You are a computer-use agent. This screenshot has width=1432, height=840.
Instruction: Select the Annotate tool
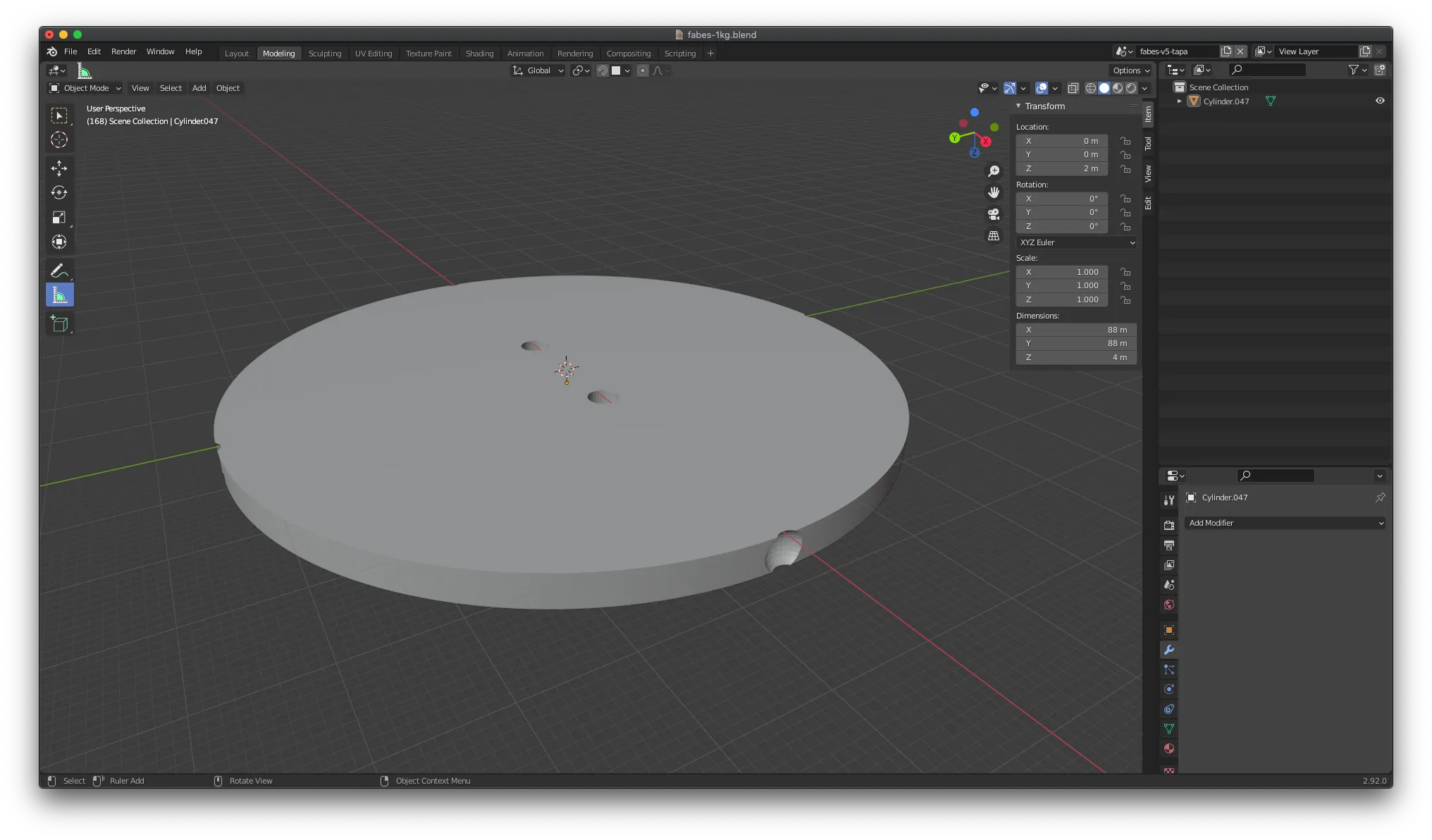click(60, 270)
